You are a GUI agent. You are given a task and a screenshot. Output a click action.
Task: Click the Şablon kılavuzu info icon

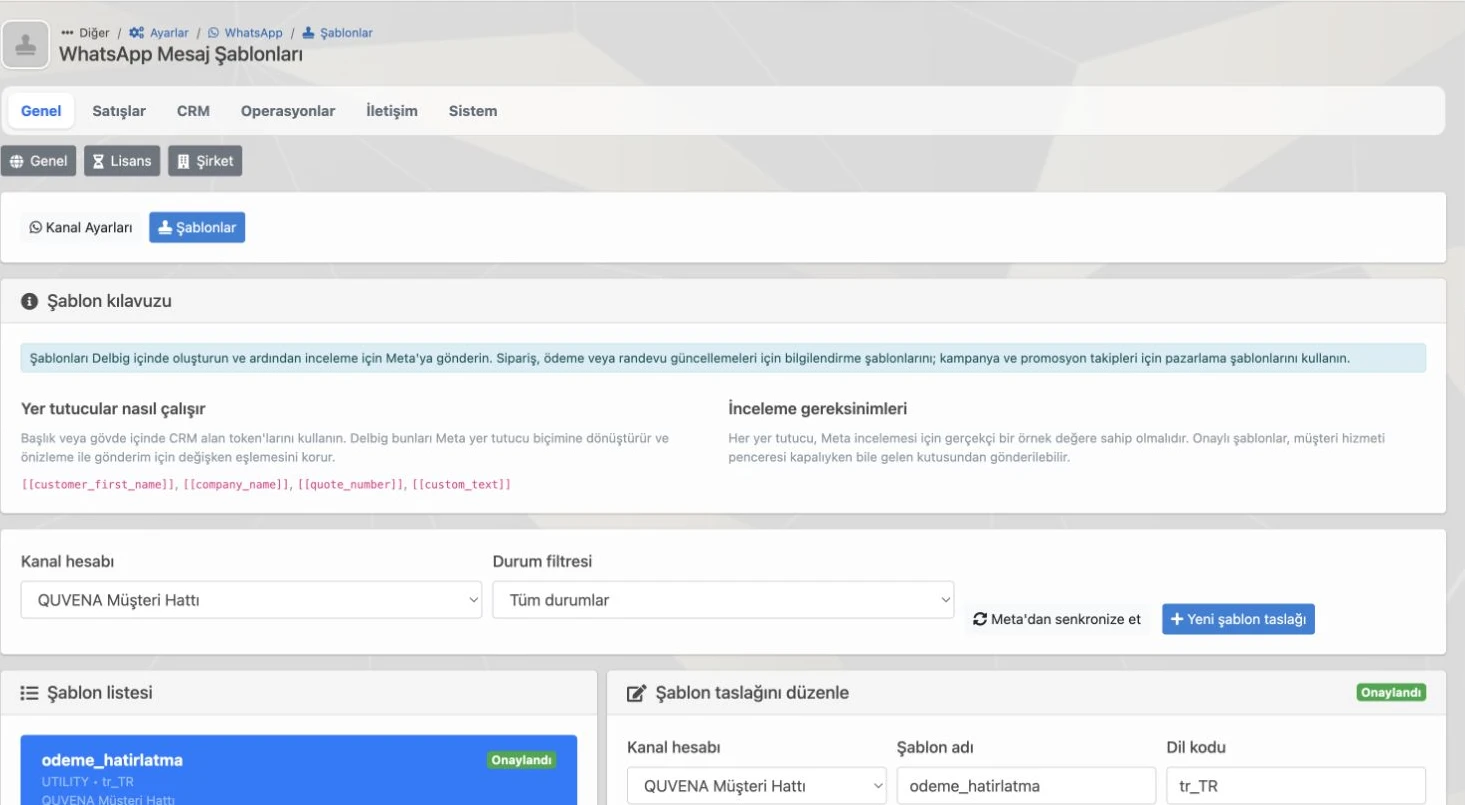click(29, 301)
